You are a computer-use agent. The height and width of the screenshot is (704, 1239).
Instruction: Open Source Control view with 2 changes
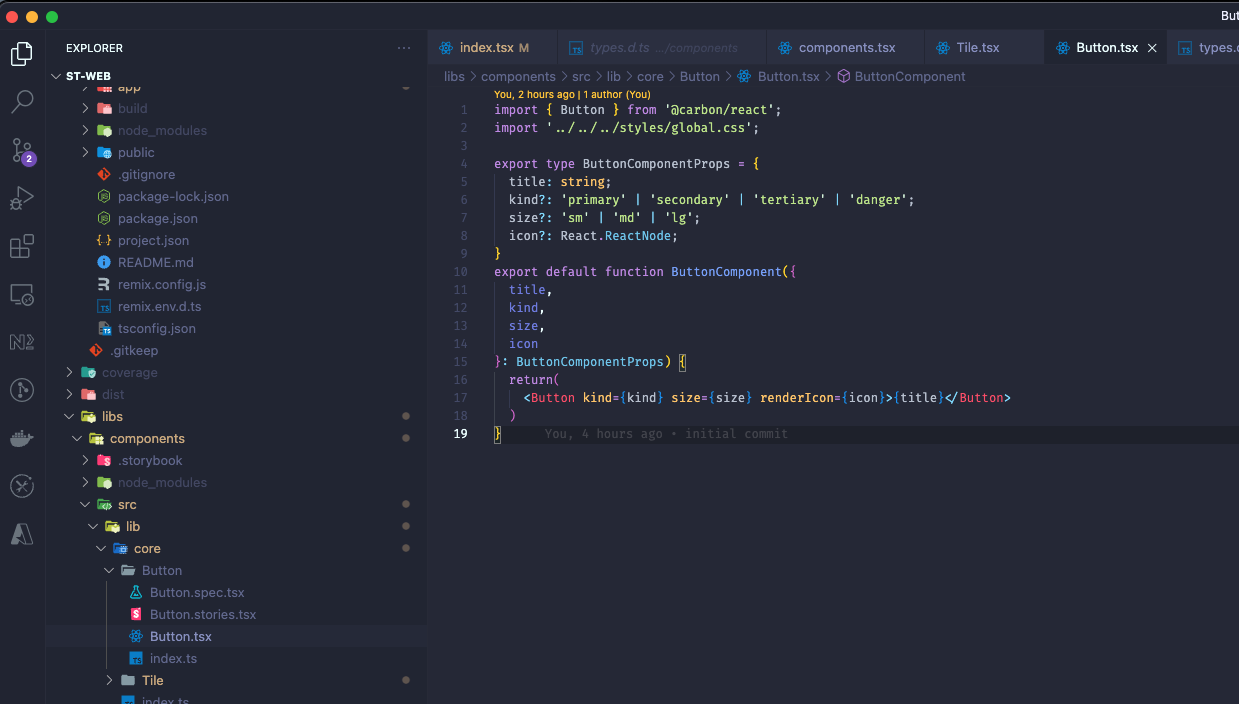(22, 151)
